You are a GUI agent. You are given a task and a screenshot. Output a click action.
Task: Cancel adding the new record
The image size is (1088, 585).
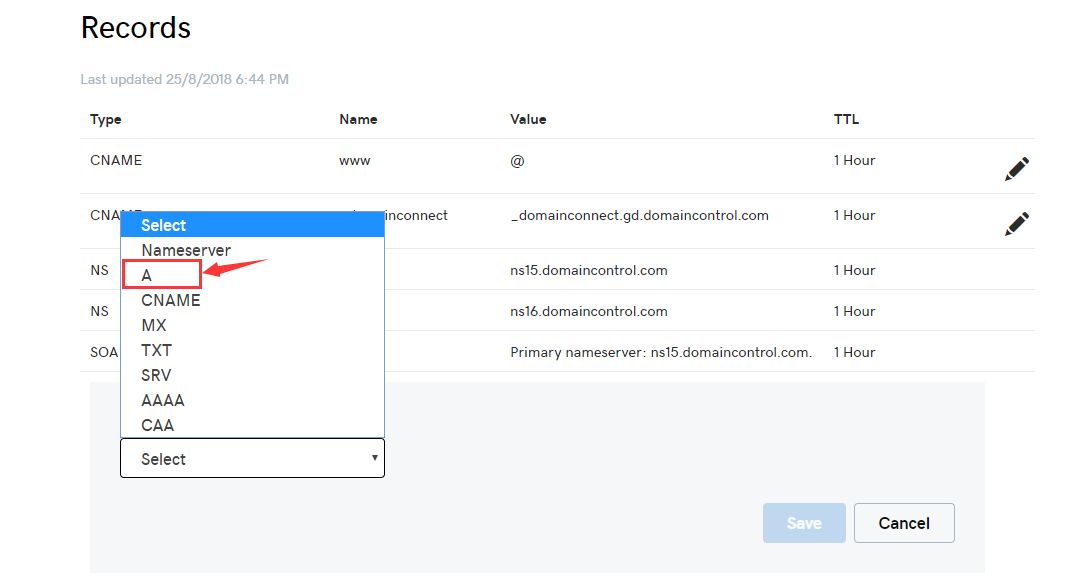click(904, 523)
